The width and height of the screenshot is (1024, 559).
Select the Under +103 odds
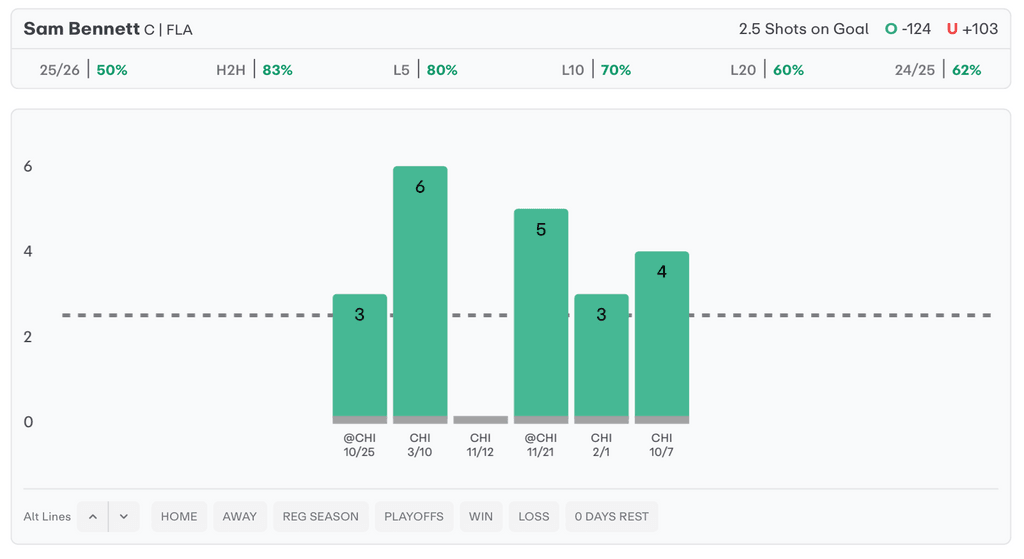972,29
